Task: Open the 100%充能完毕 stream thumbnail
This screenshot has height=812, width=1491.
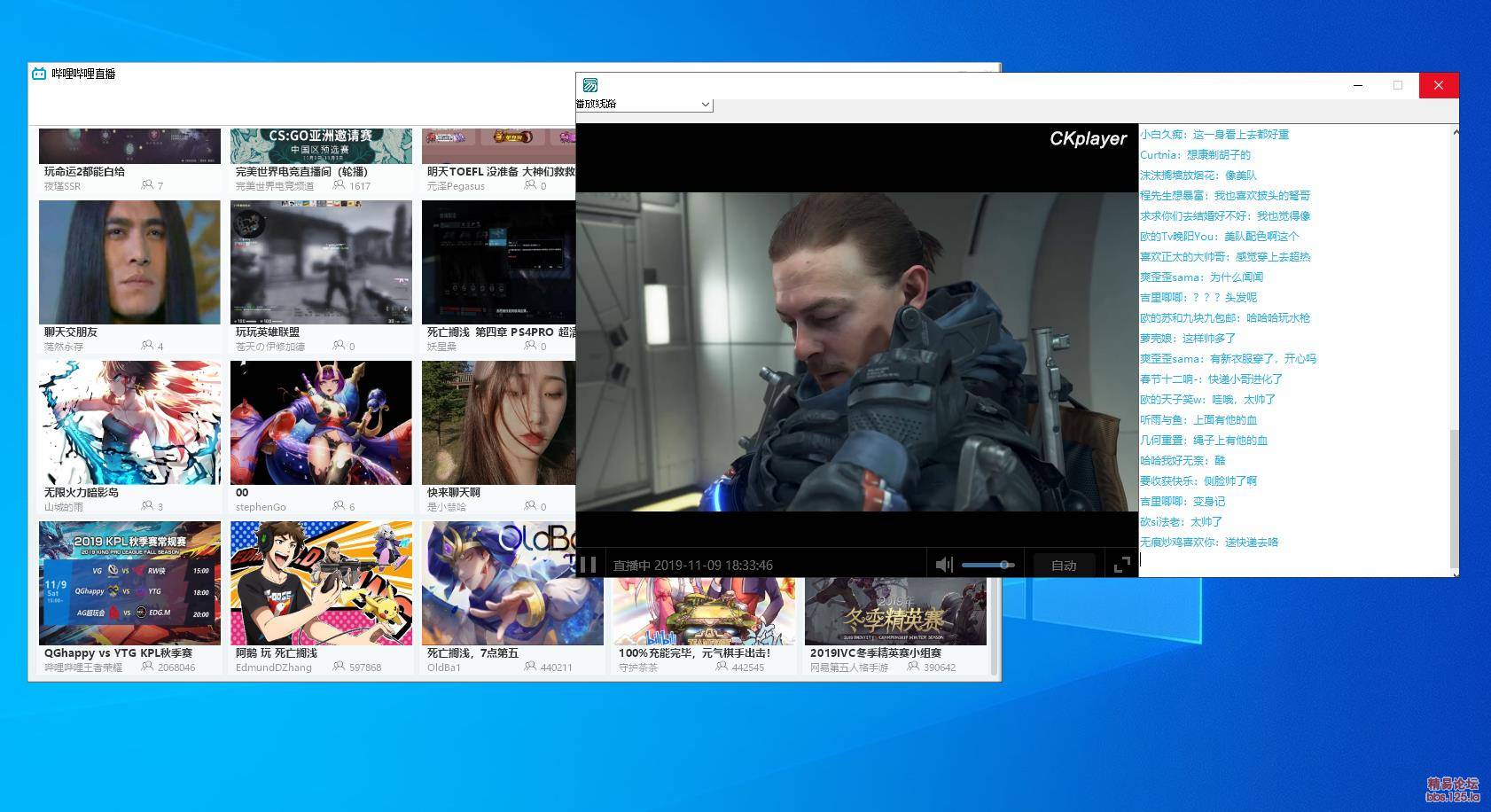Action: (704, 612)
